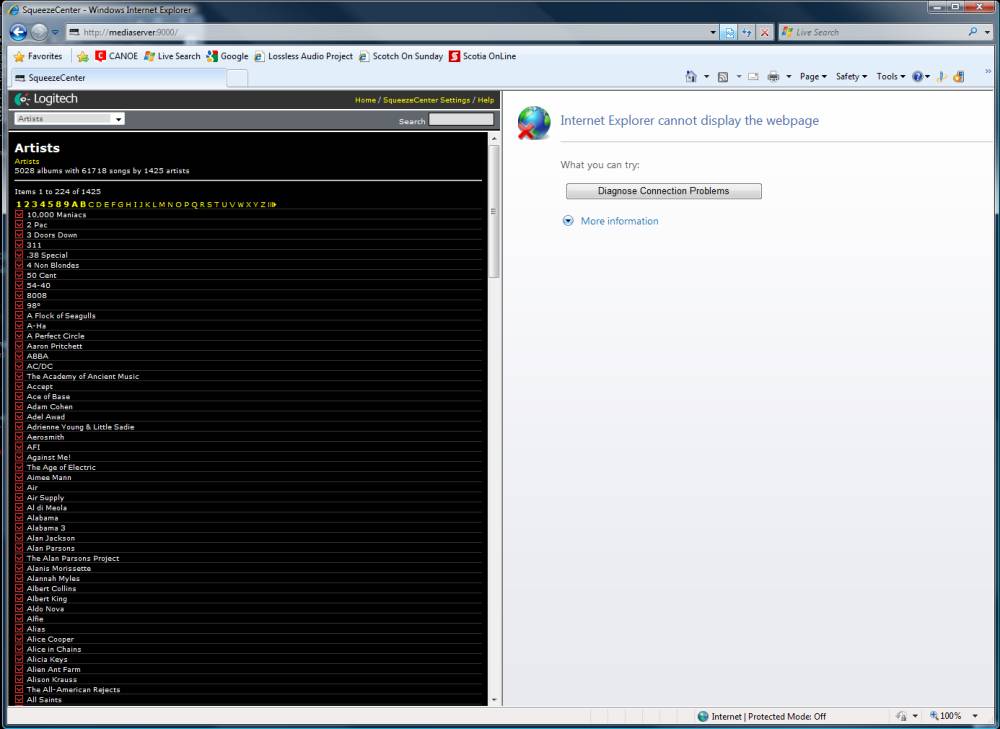Click the browser Back arrow button
Image resolution: width=1000 pixels, height=729 pixels.
click(18, 32)
